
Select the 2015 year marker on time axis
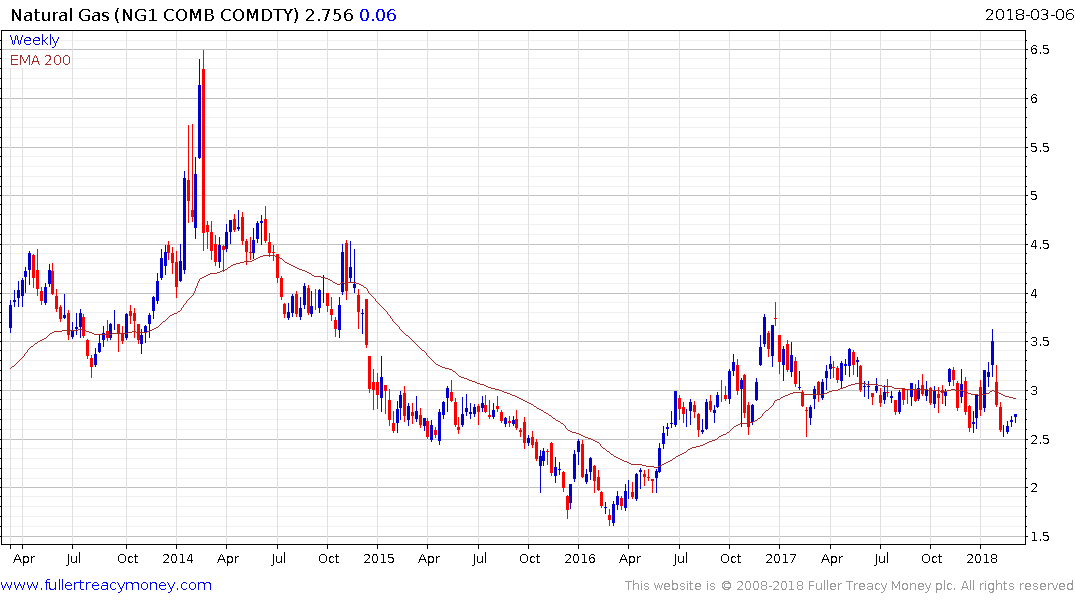[379, 557]
